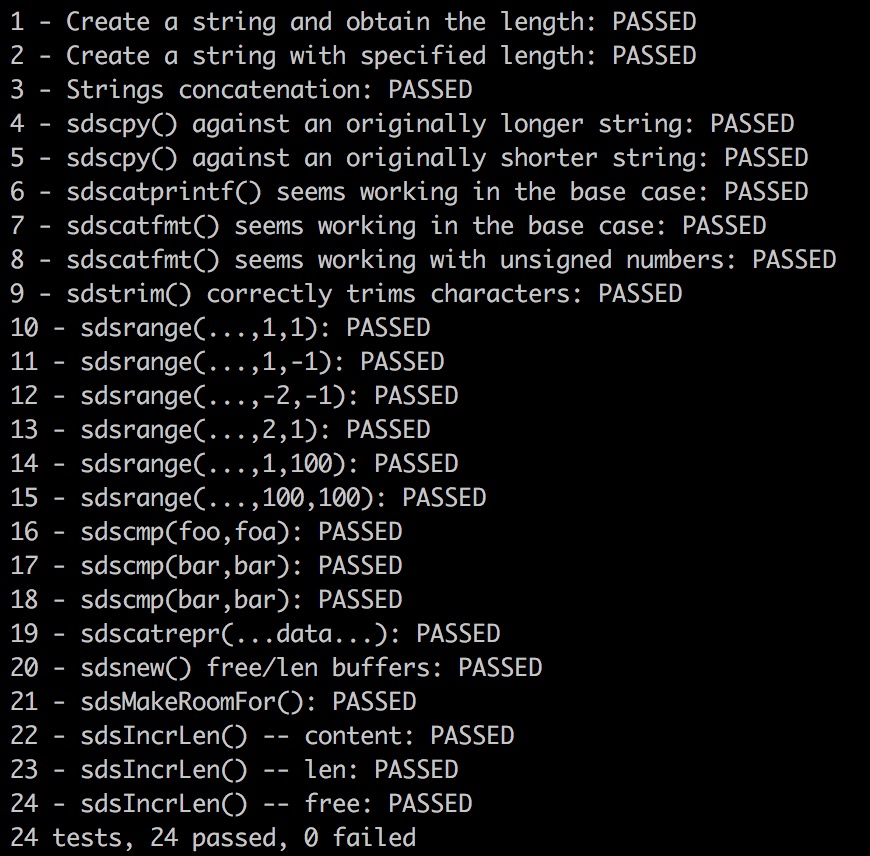This screenshot has width=870, height=856.
Task: Click the 'sdscatrepr(...data...)' line
Action: [255, 634]
